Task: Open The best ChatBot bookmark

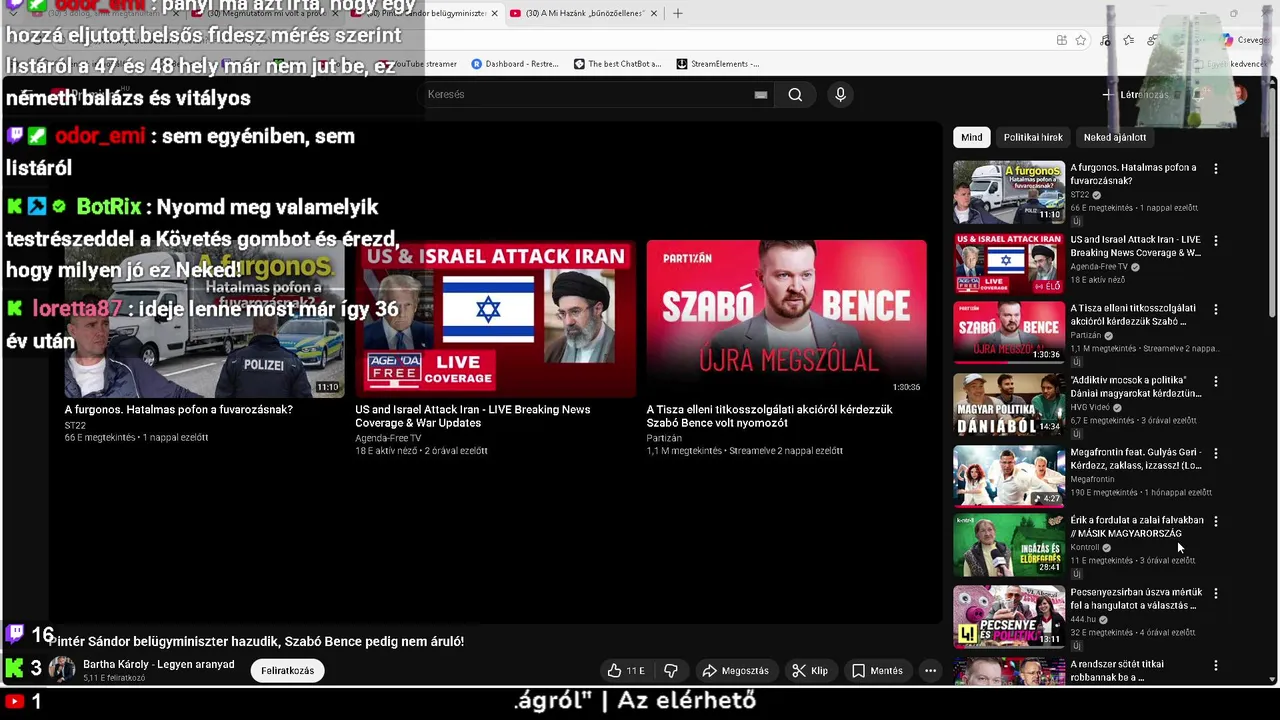Action: pyautogui.click(x=617, y=63)
